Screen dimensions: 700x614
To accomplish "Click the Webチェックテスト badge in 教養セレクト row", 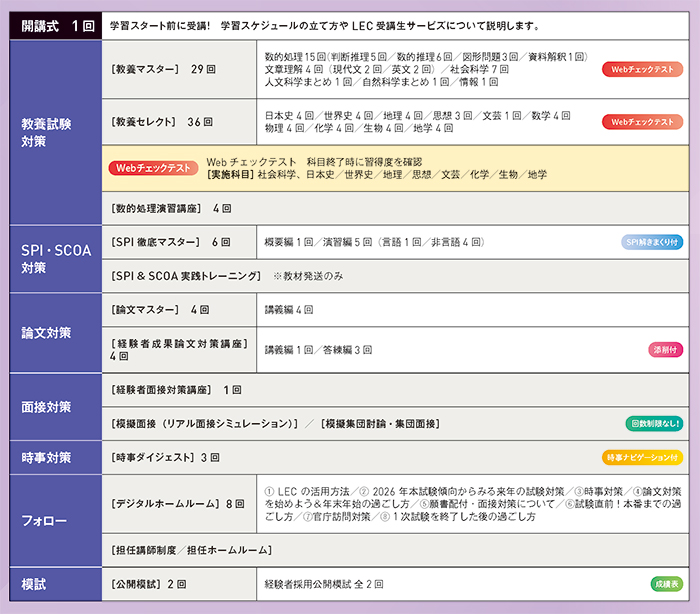I will [x=642, y=122].
